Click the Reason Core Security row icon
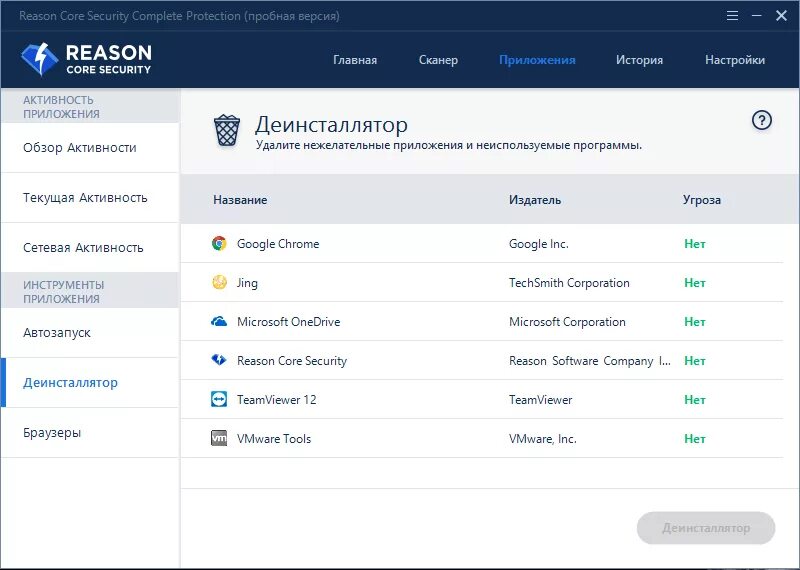Image resolution: width=800 pixels, height=570 pixels. (219, 360)
